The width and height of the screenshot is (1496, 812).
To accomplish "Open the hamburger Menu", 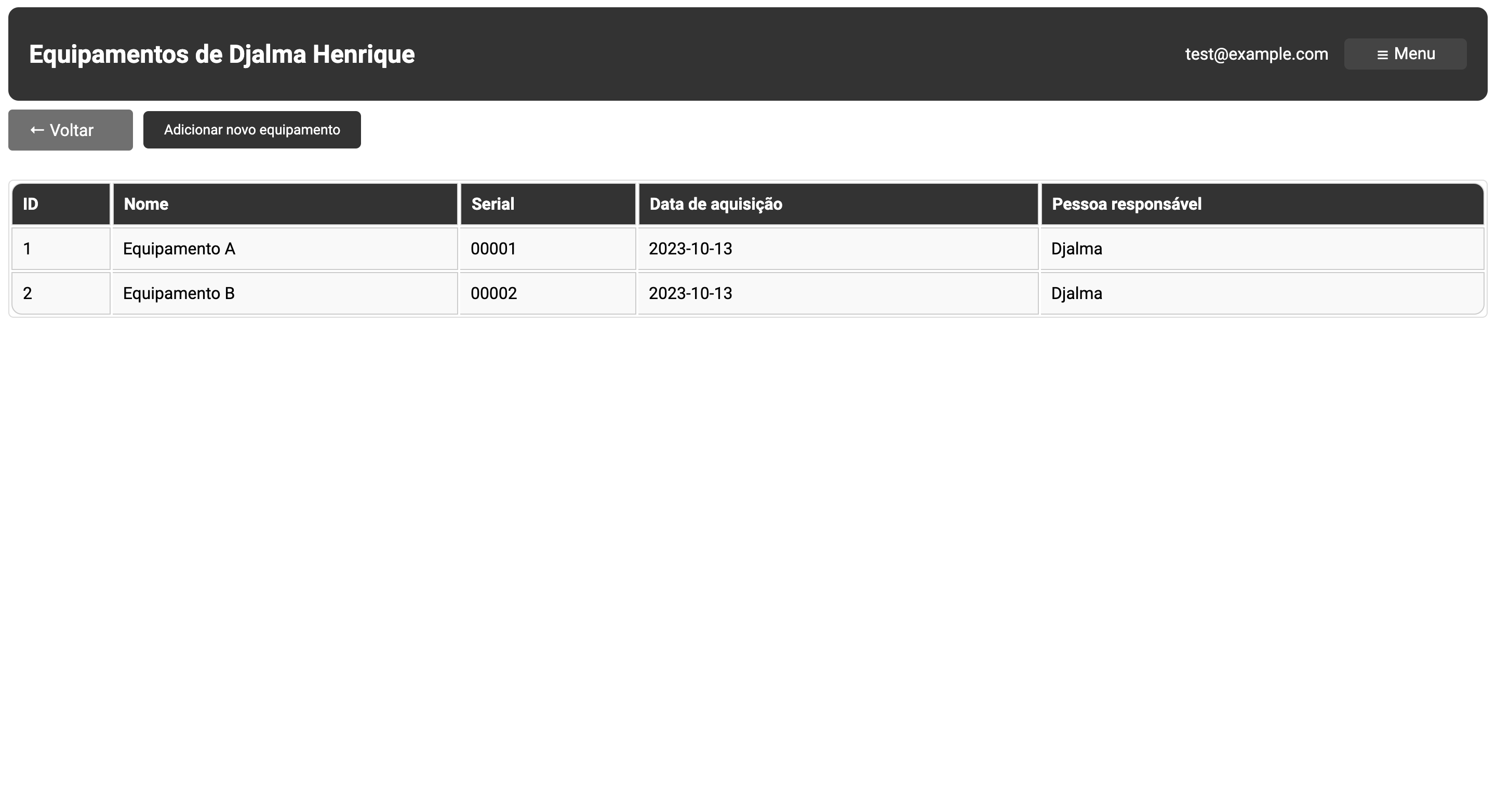I will 1406,53.
